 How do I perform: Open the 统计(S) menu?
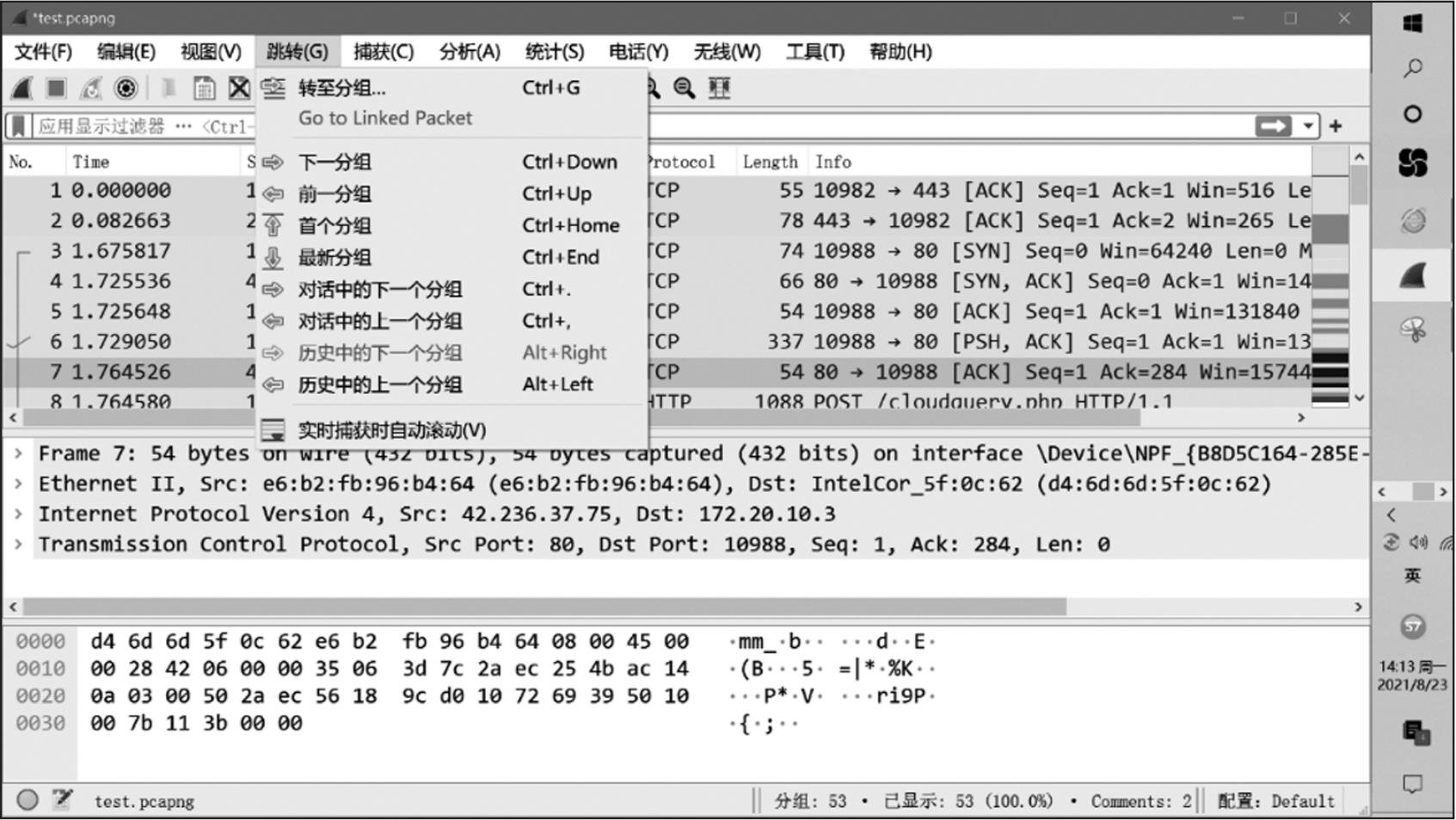(x=554, y=52)
